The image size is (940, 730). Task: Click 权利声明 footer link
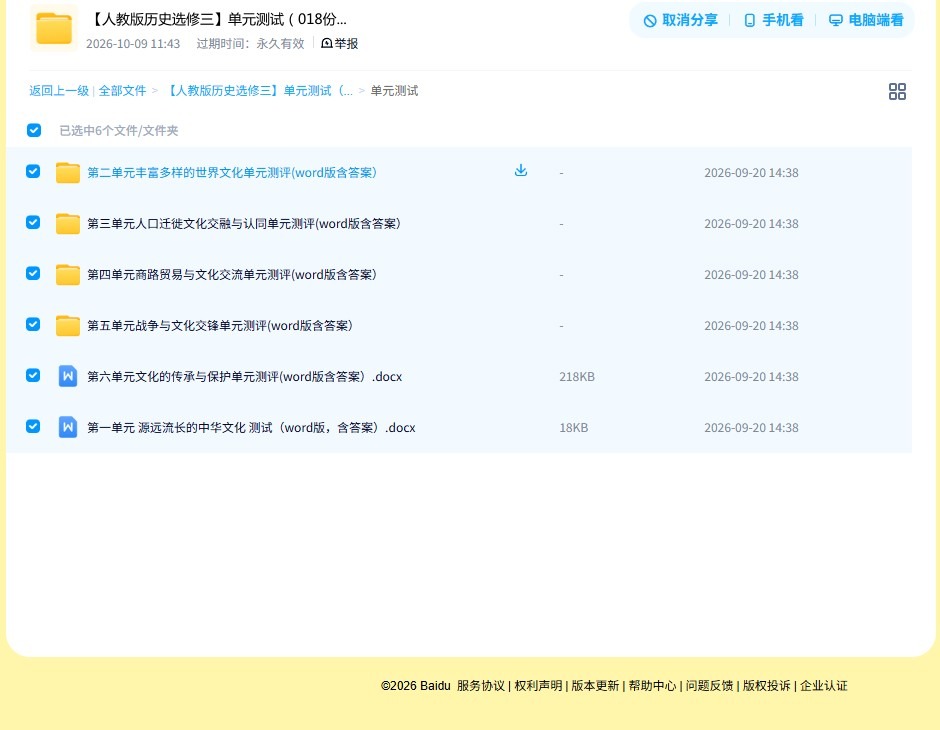(538, 686)
